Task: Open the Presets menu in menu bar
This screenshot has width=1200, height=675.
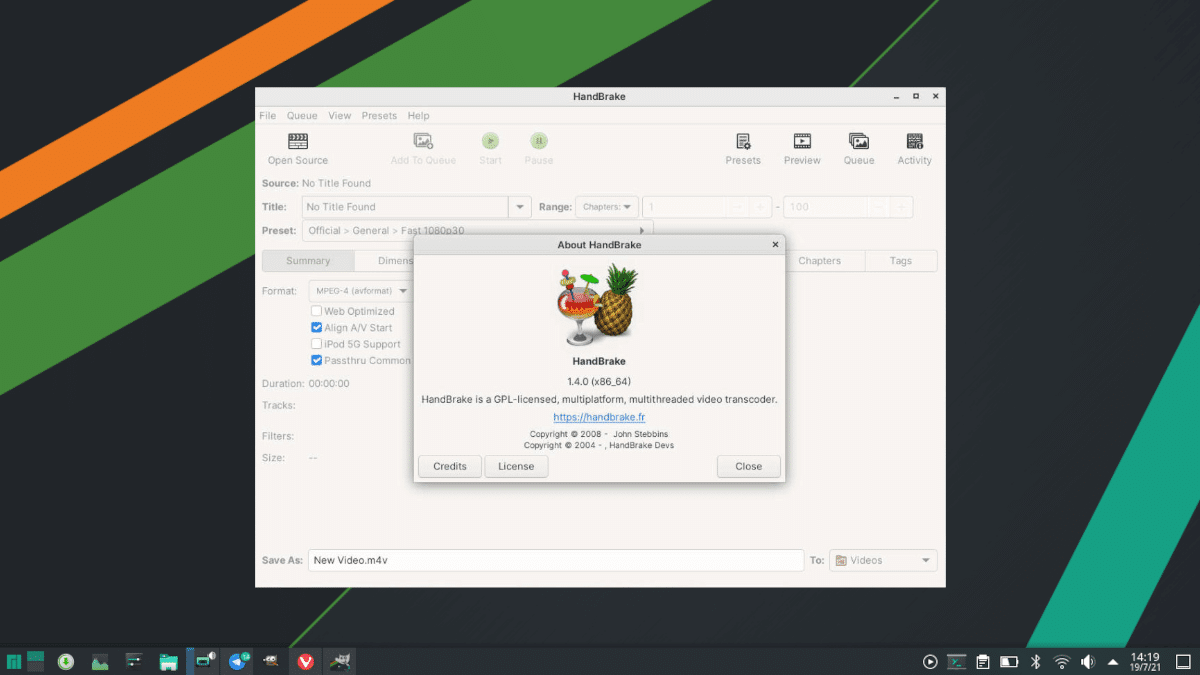Action: point(379,116)
